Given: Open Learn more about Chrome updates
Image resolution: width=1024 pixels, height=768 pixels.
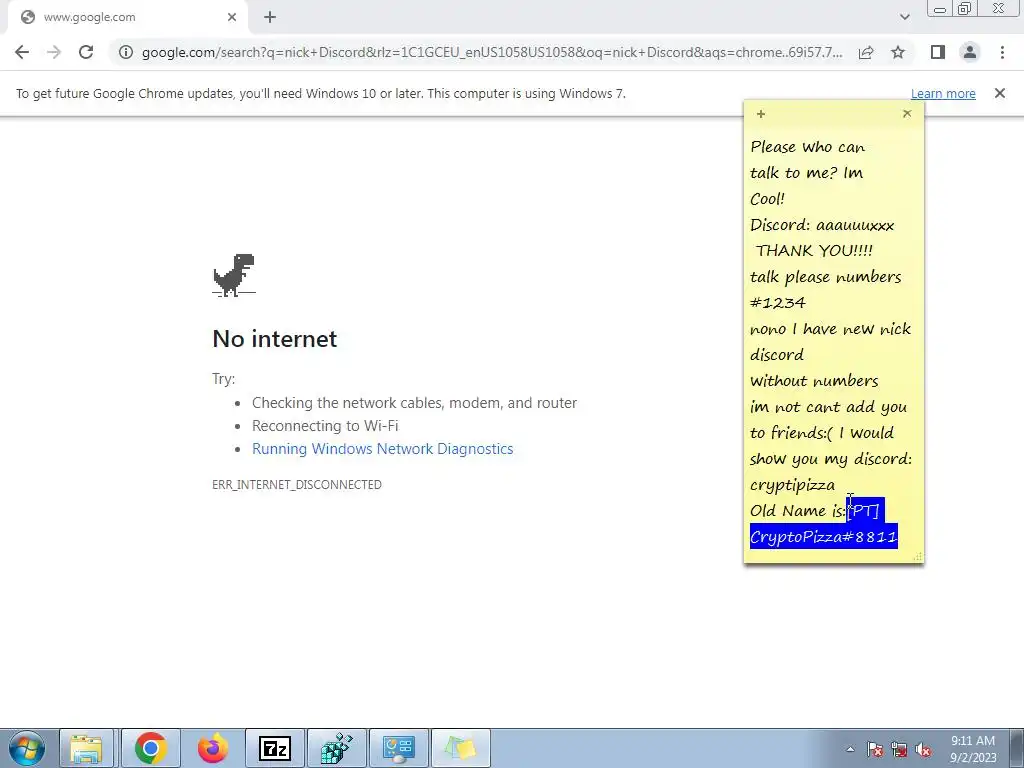Looking at the screenshot, I should tap(943, 93).
